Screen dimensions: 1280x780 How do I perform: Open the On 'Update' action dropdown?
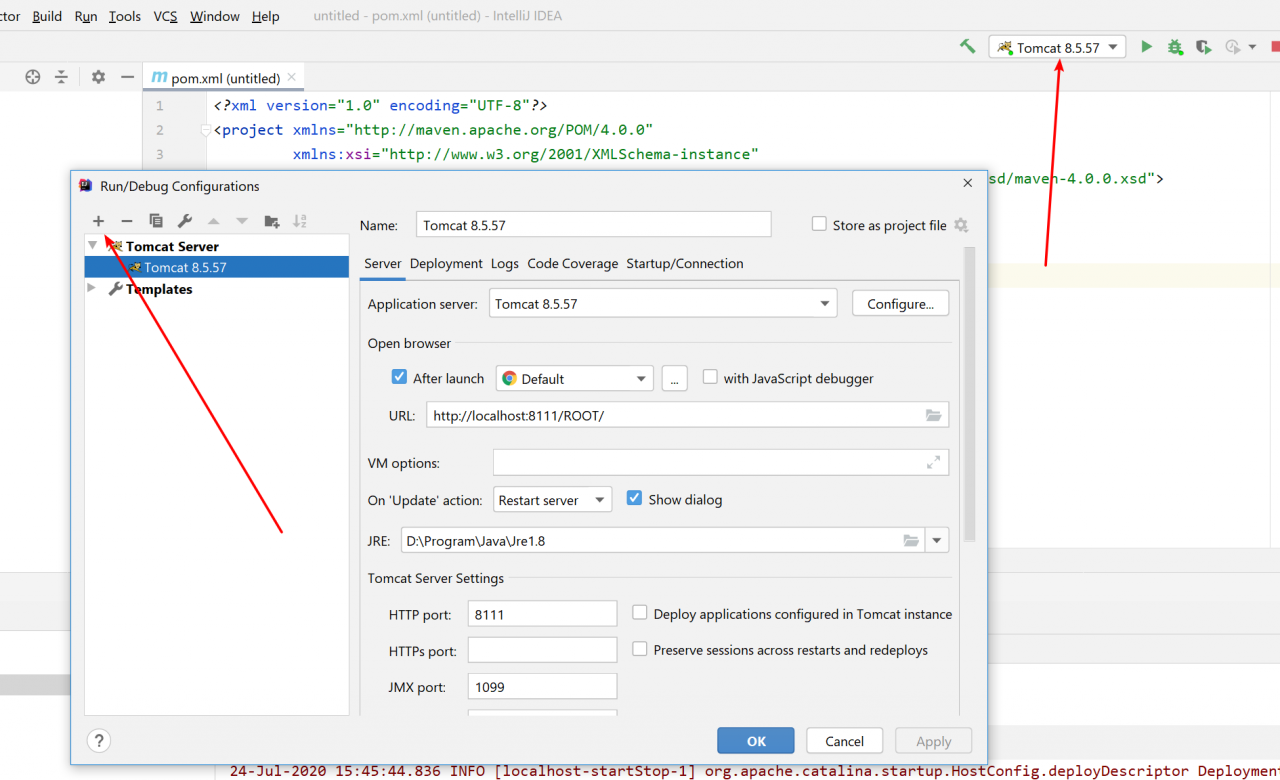[551, 500]
